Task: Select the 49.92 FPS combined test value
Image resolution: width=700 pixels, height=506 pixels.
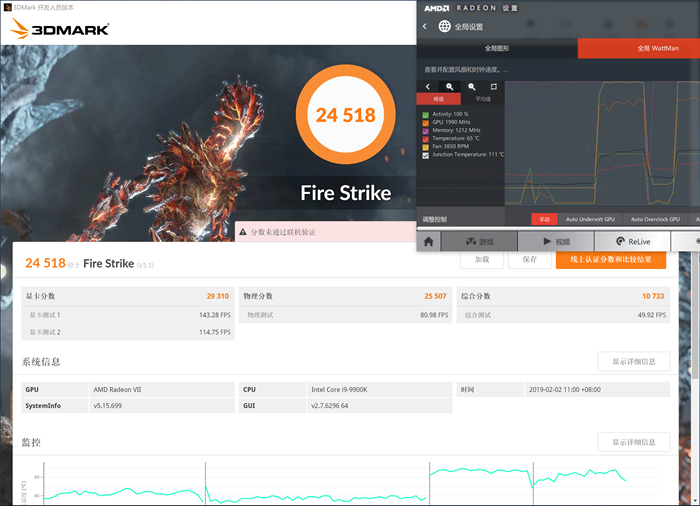Action: coord(652,315)
